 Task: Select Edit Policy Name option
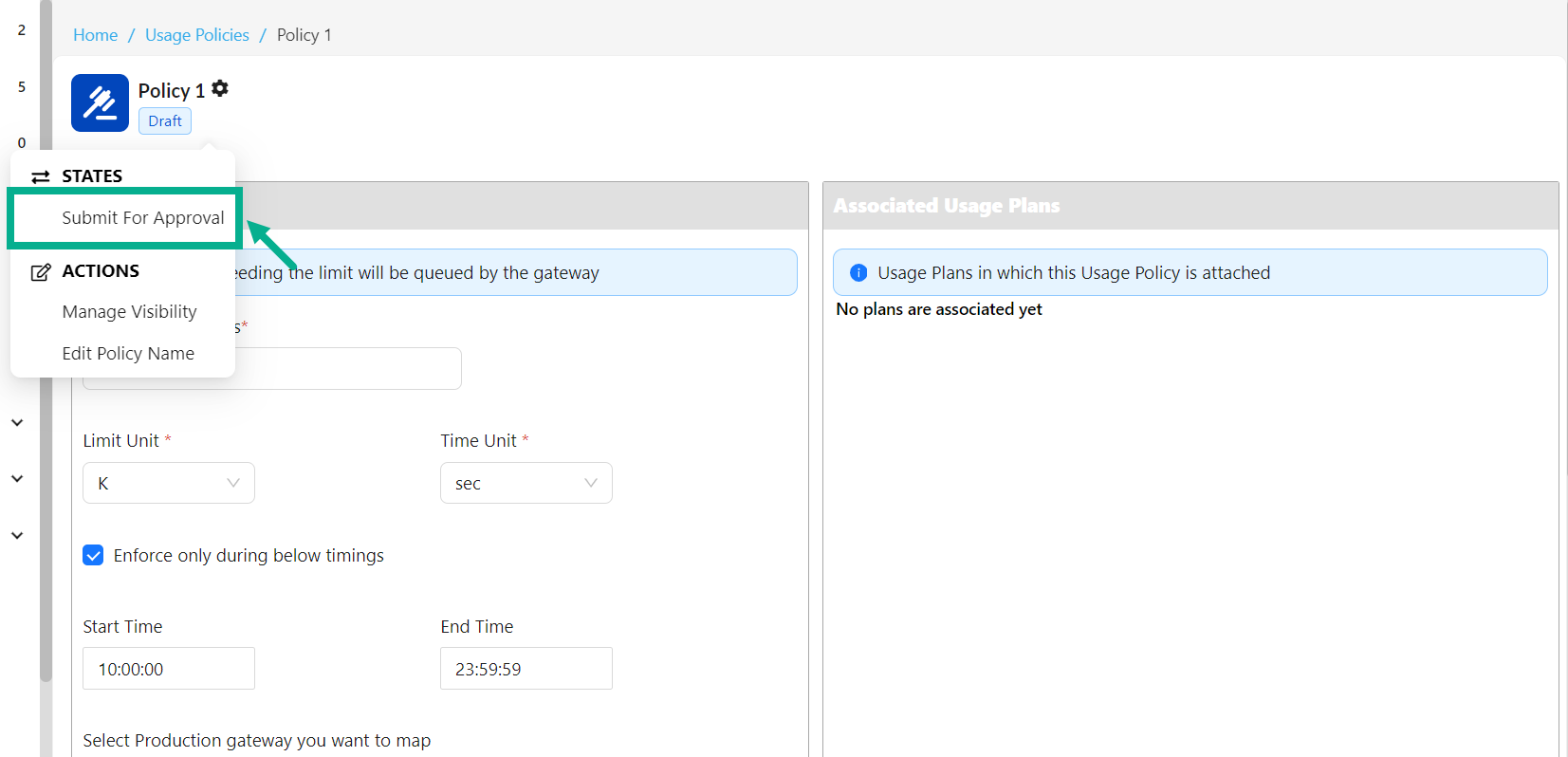128,354
